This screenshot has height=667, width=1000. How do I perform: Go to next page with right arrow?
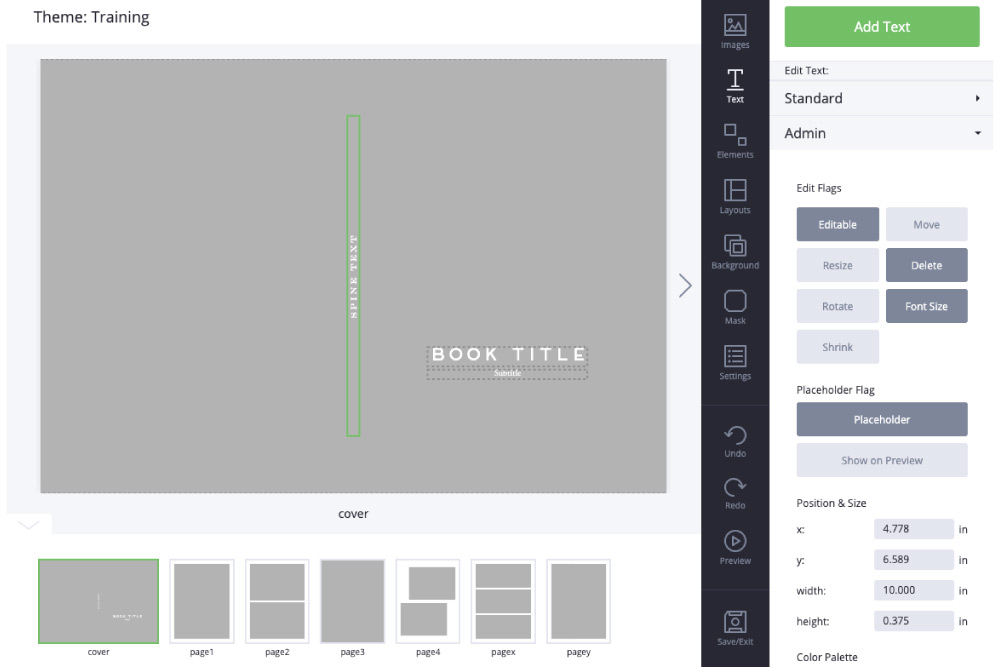pos(685,286)
